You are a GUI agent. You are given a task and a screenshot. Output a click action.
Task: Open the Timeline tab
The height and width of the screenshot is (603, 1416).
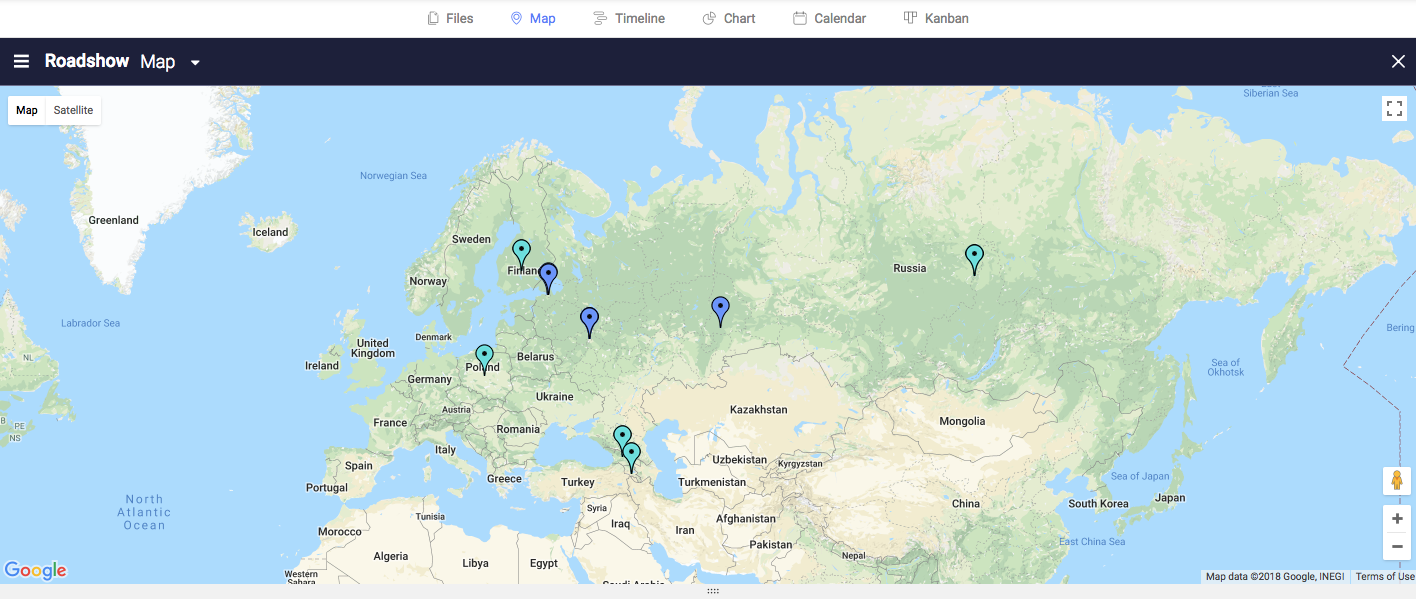pos(629,18)
